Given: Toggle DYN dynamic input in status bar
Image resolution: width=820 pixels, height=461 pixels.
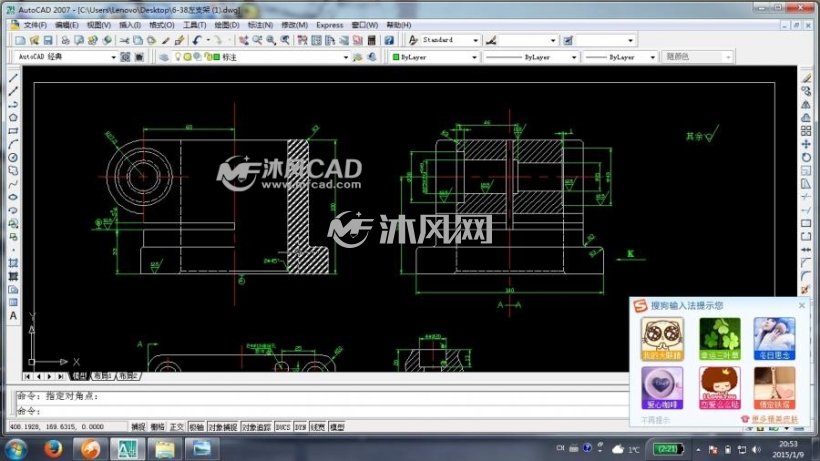Looking at the screenshot, I should [301, 427].
